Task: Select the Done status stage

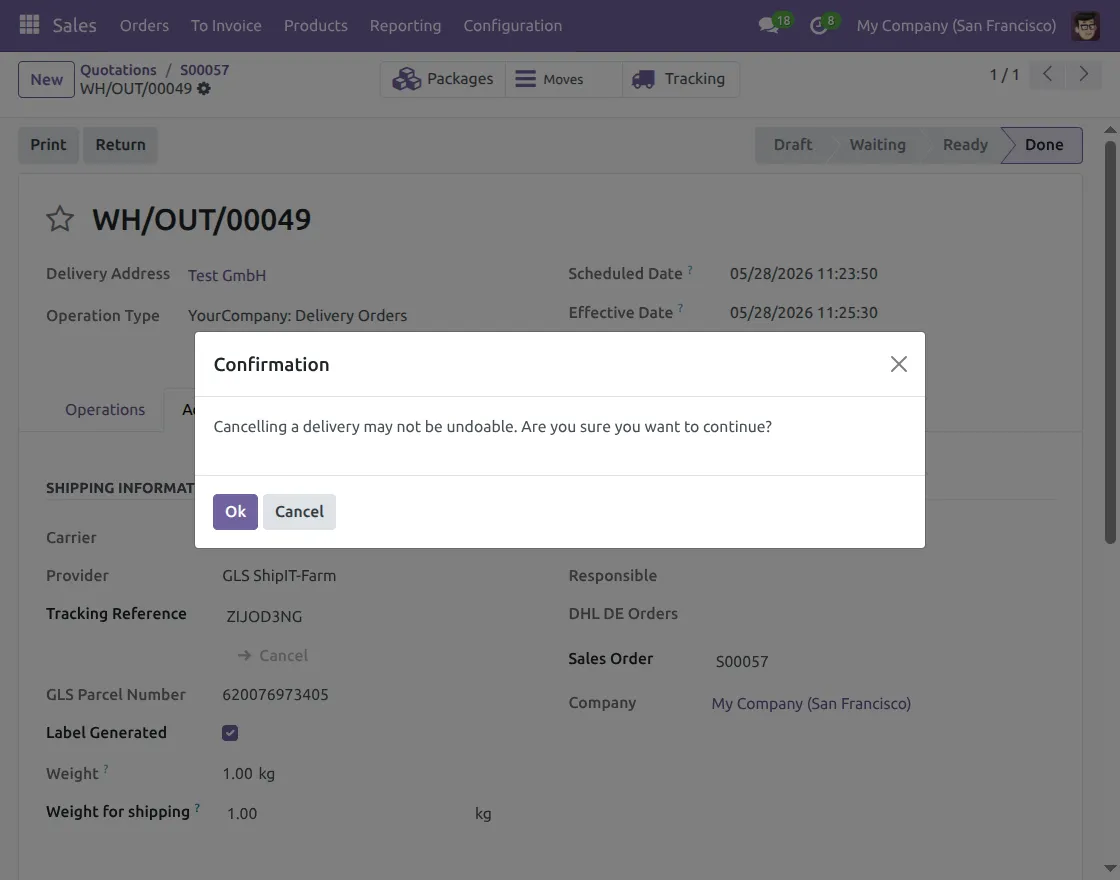Action: (1044, 145)
